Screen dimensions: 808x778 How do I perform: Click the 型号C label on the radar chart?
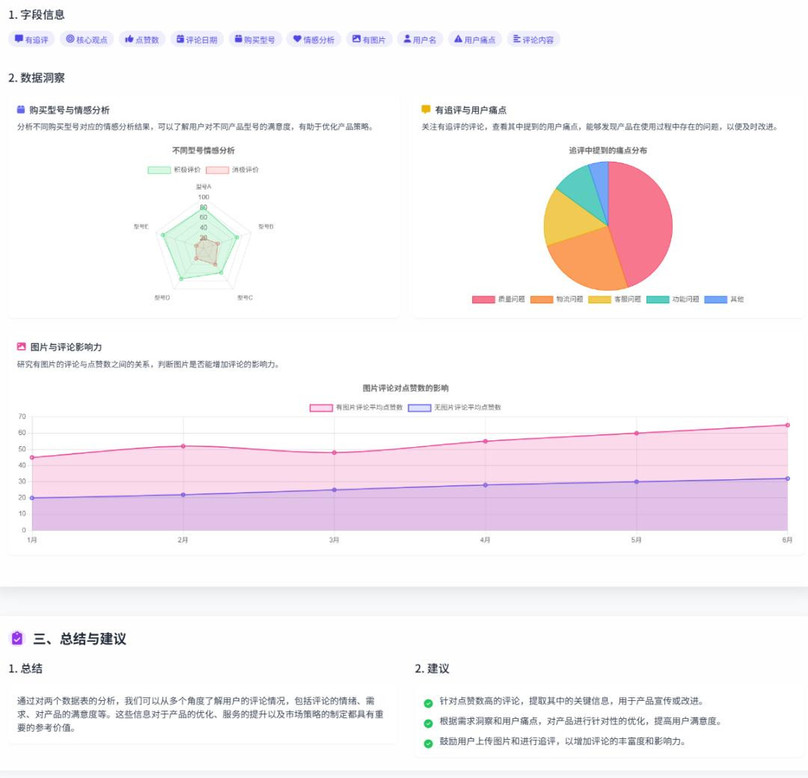click(x=245, y=298)
